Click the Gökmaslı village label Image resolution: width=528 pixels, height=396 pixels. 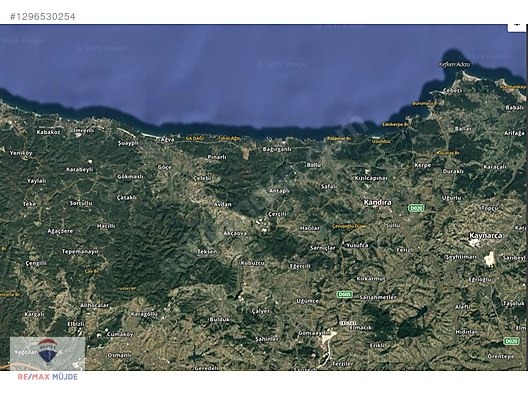[130, 176]
